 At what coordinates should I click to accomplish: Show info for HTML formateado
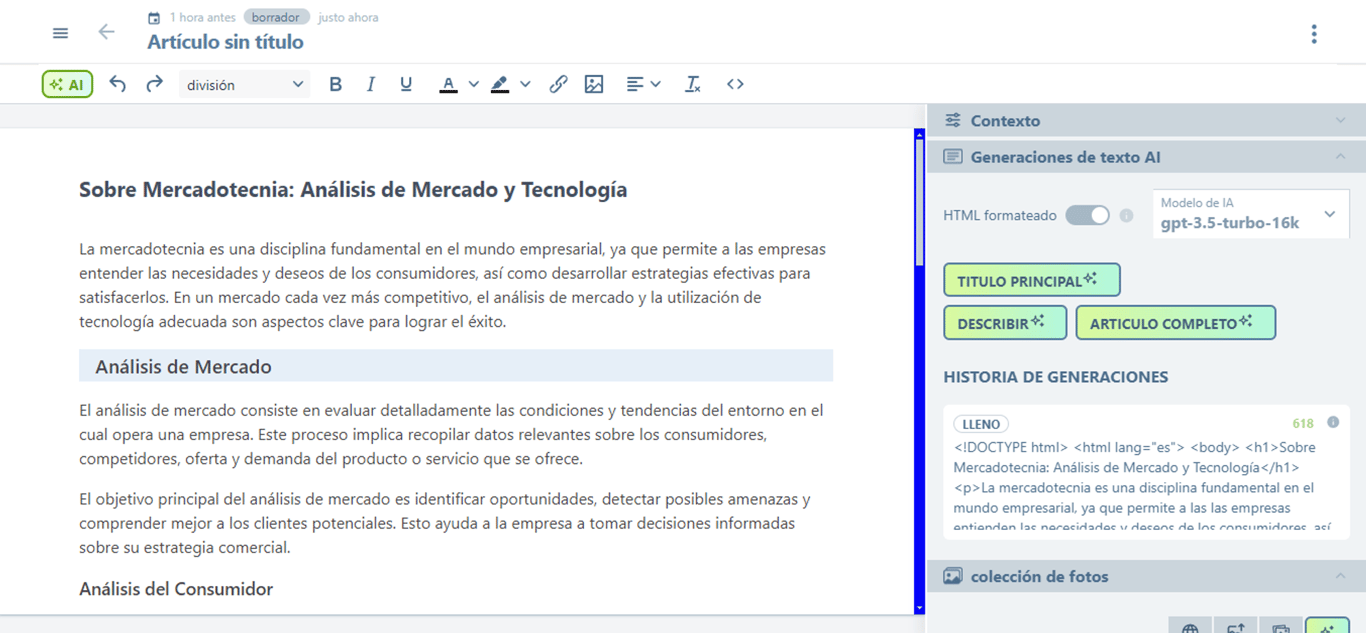tap(1126, 215)
